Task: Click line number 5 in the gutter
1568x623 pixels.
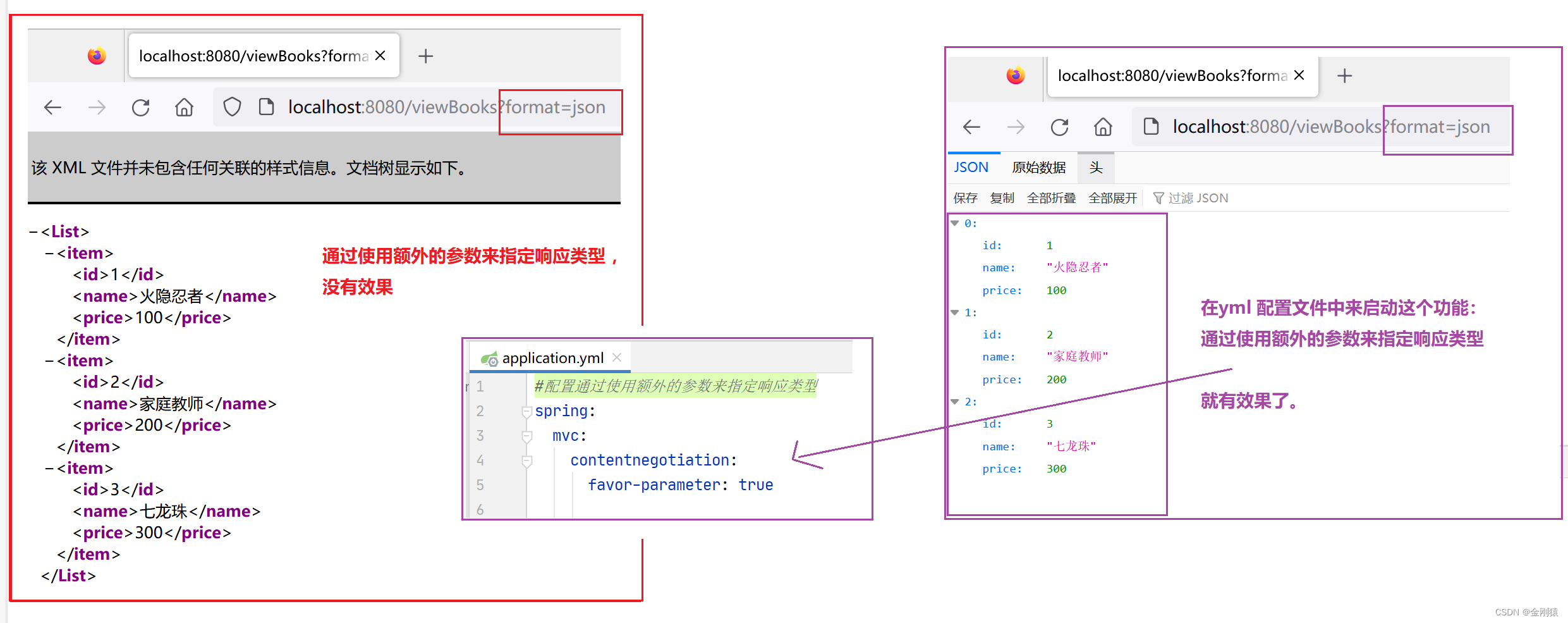Action: click(480, 485)
